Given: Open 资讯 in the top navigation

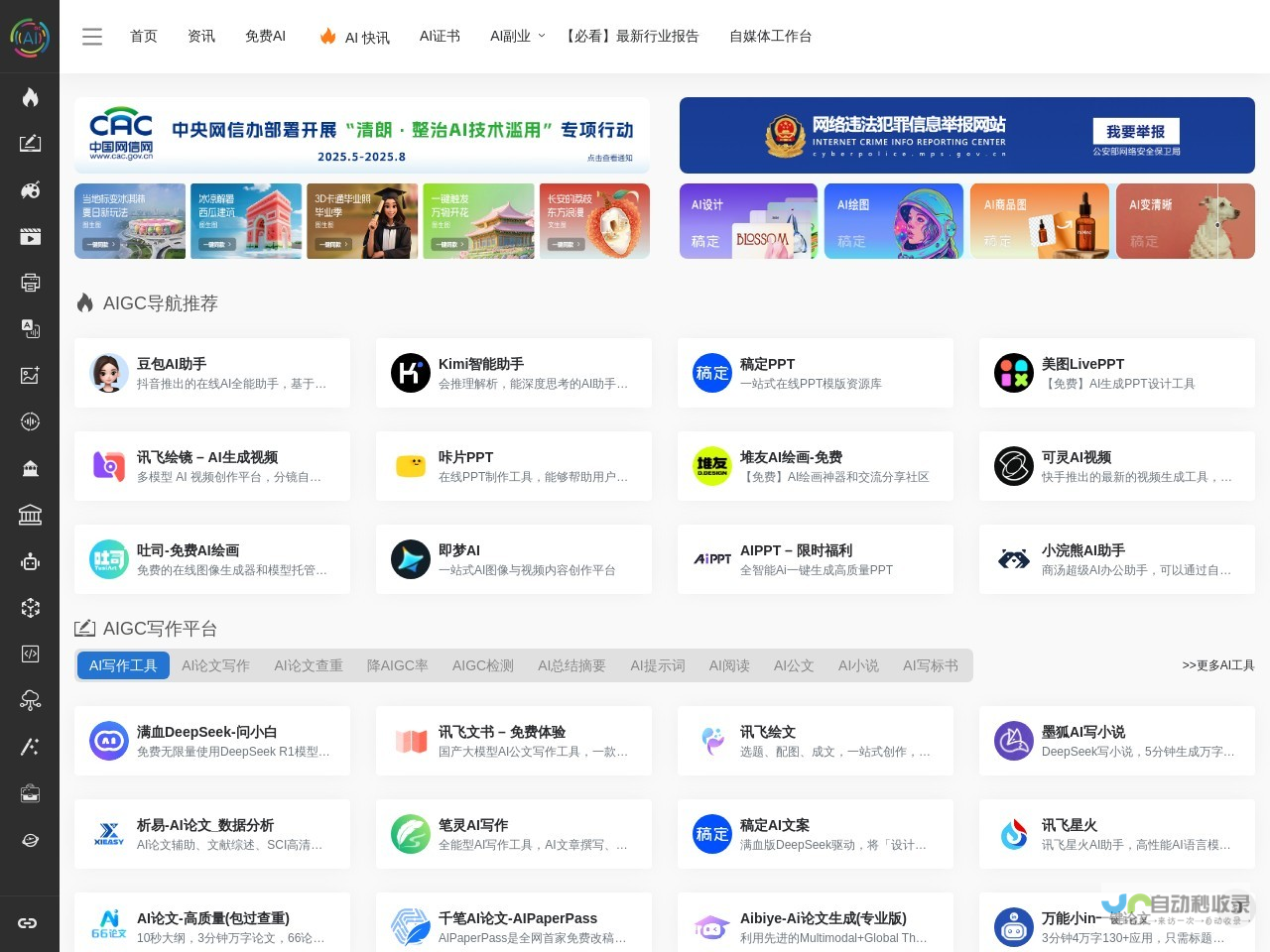Looking at the screenshot, I should 201,36.
